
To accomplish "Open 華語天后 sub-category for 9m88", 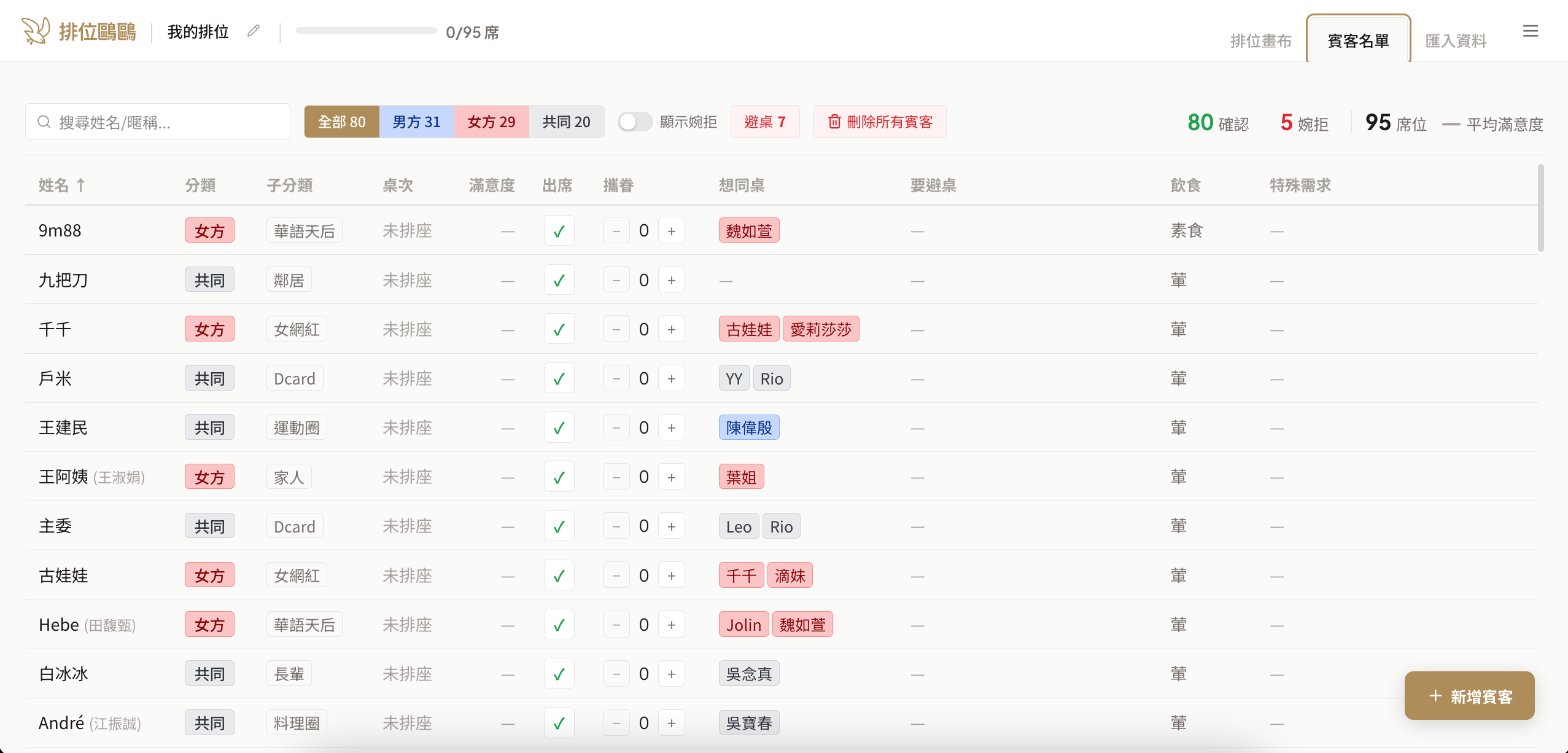I will [x=304, y=231].
